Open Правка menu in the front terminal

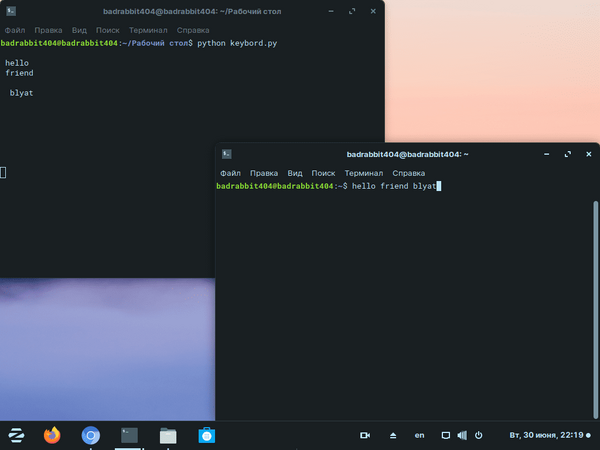[264, 173]
